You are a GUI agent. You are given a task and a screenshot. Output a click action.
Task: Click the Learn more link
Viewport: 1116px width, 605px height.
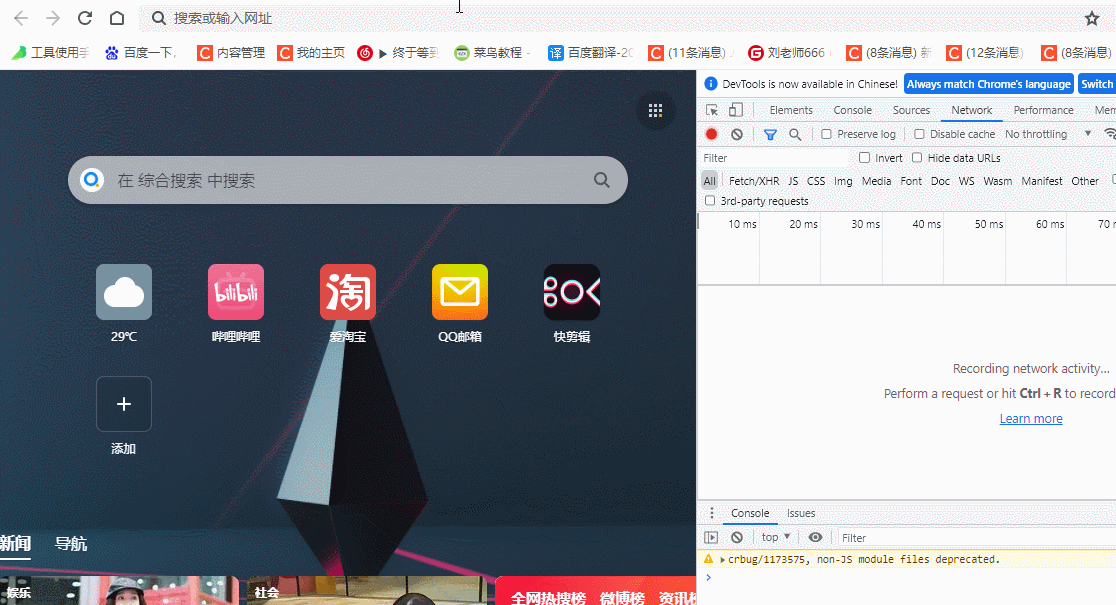point(1031,419)
